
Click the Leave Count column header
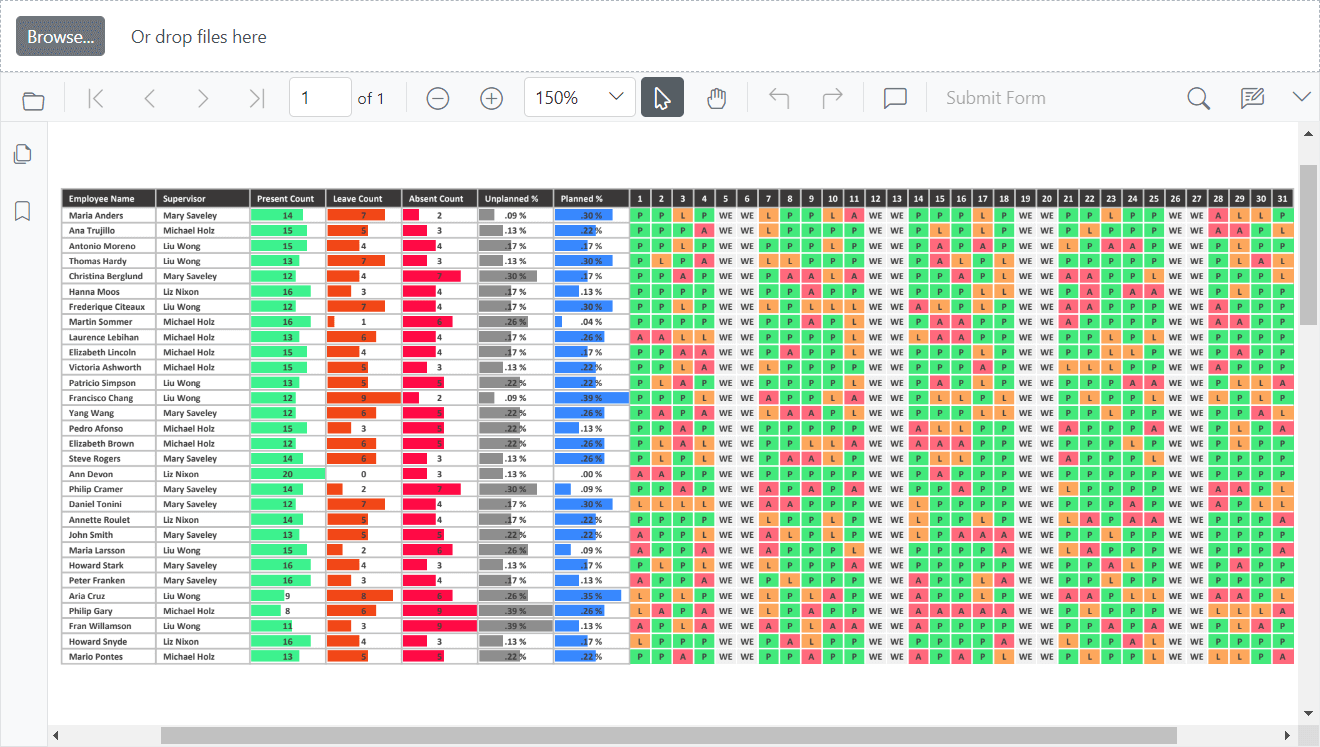tap(364, 199)
